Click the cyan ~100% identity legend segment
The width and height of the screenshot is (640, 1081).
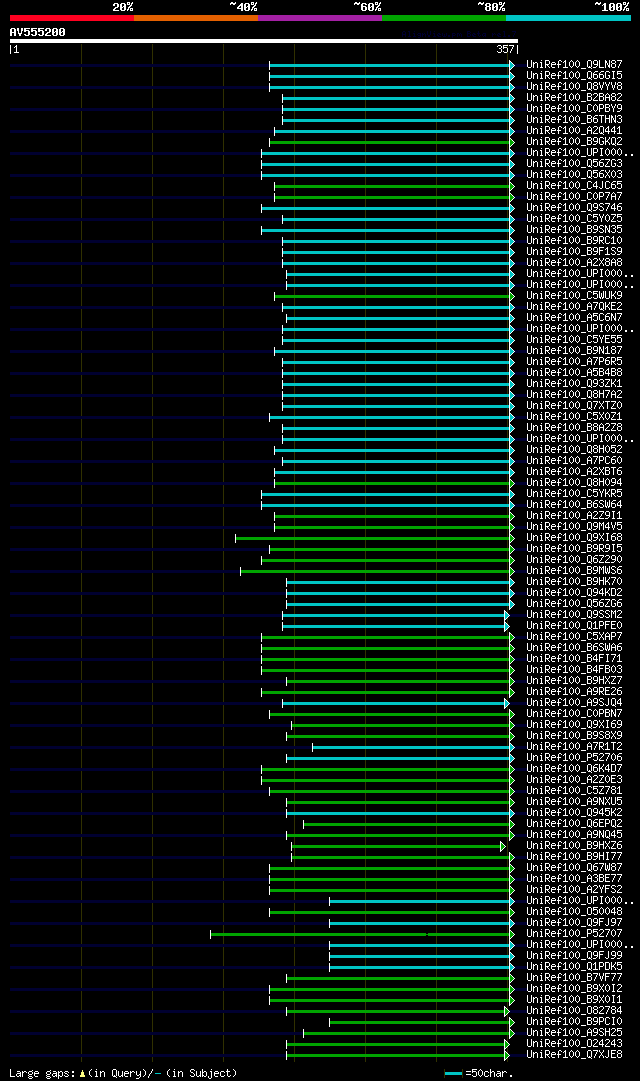(x=568, y=18)
